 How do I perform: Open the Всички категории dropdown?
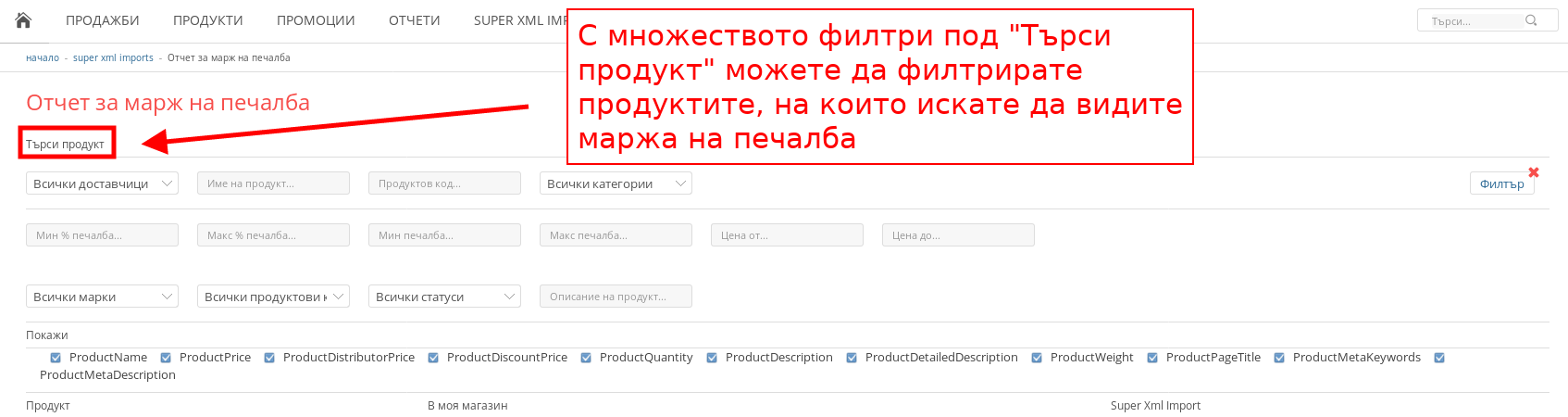pos(616,183)
